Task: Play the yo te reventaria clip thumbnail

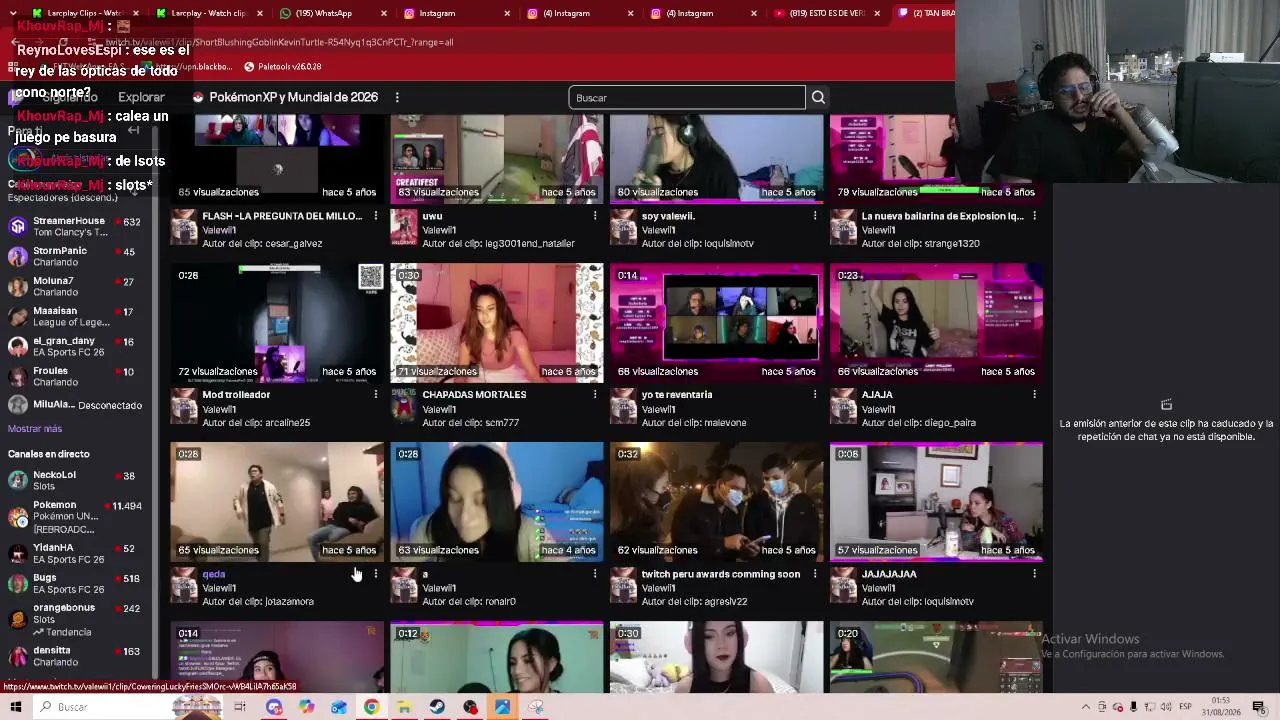Action: pyautogui.click(x=717, y=323)
